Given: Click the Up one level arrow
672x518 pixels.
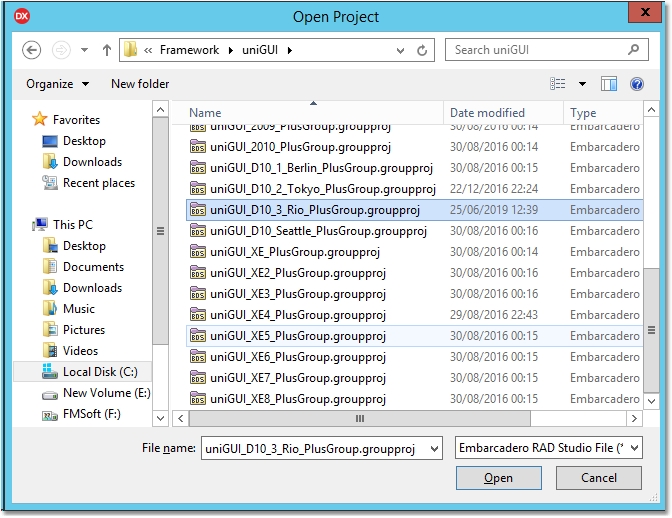Looking at the screenshot, I should (x=107, y=50).
